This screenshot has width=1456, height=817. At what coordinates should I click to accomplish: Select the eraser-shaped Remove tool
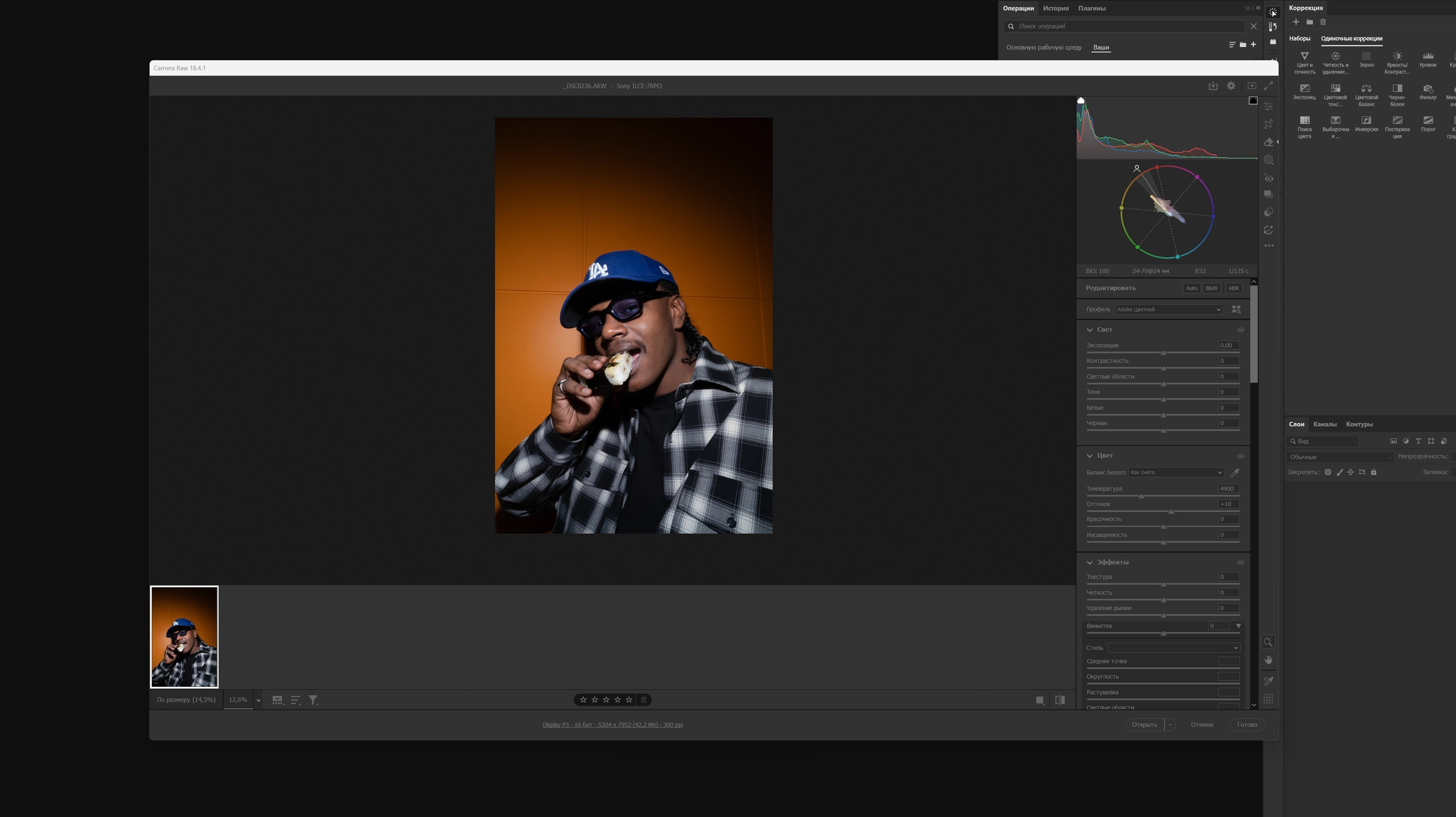click(1268, 142)
